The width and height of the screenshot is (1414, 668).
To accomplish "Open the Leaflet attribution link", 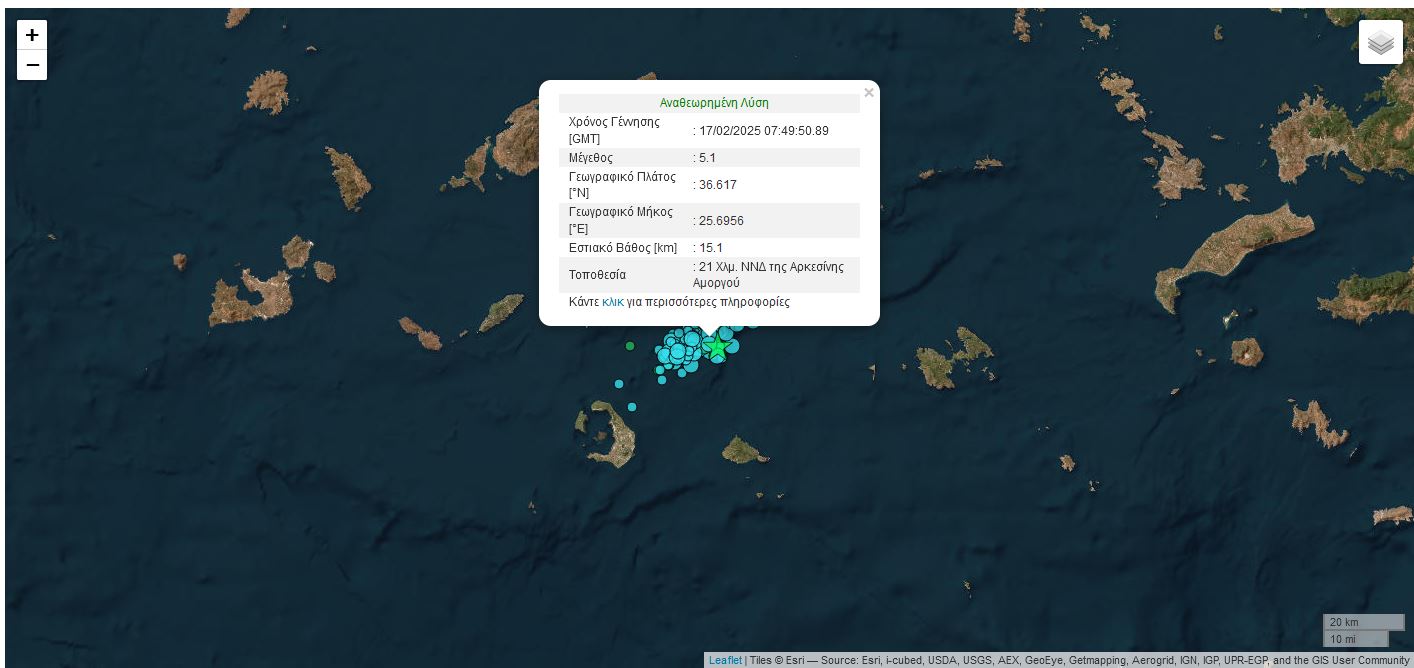I will click(725, 660).
